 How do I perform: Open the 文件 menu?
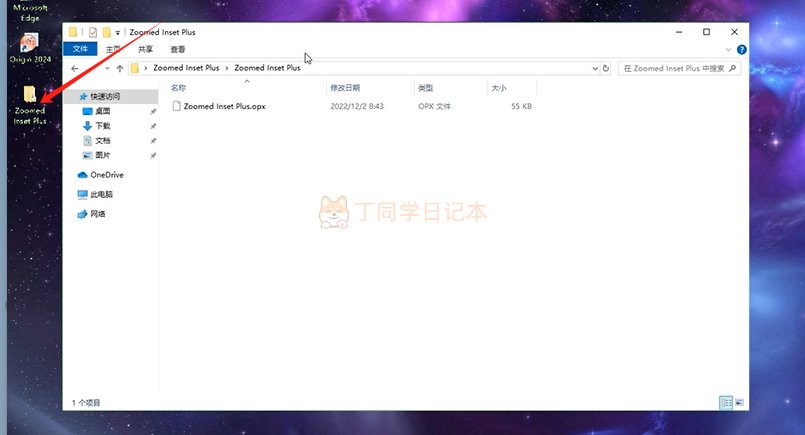81,48
